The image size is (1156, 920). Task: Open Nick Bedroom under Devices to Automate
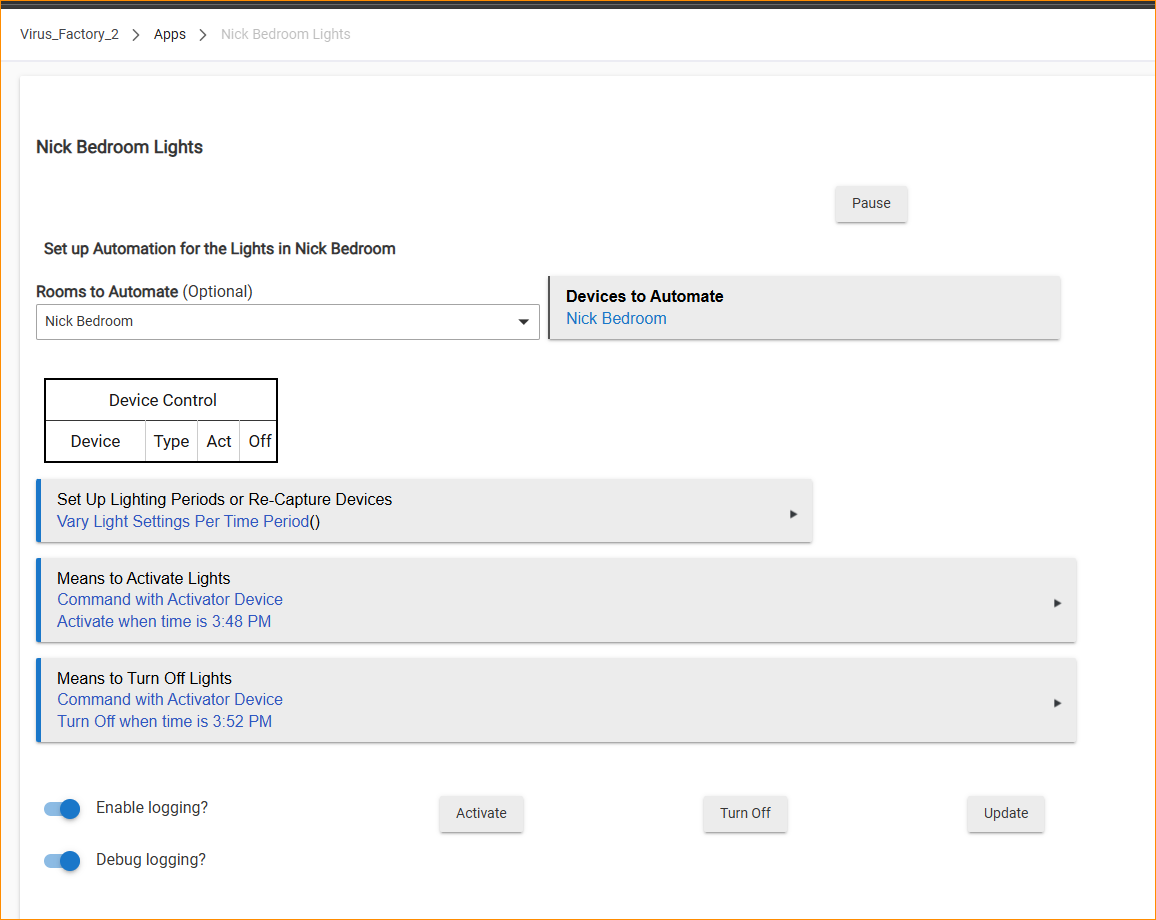coord(616,319)
